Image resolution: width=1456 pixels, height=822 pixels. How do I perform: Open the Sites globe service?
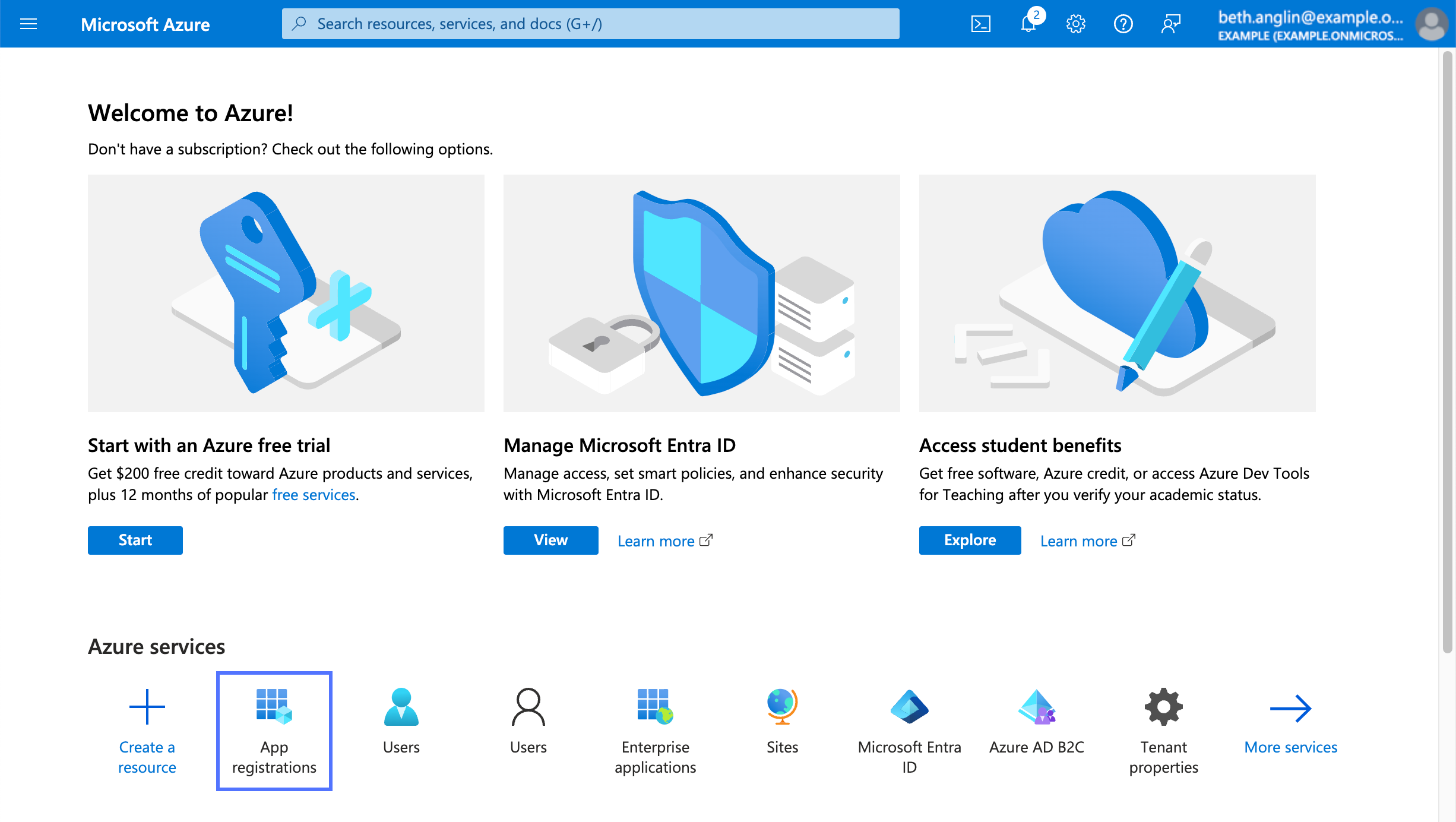click(x=783, y=722)
